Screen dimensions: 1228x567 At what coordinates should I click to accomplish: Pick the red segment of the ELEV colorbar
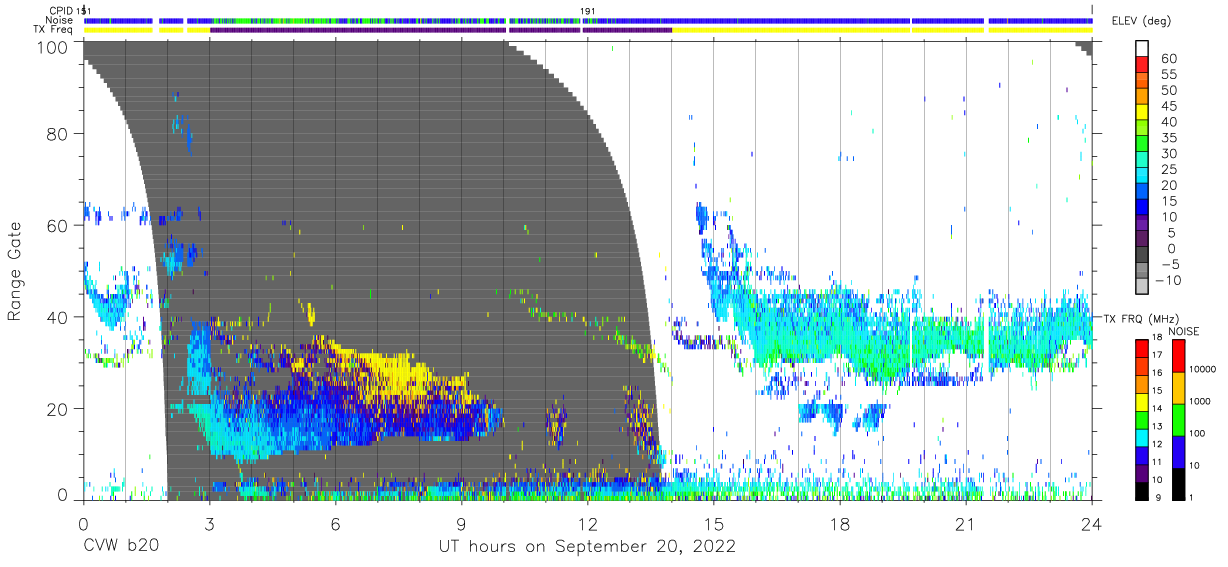1142,66
